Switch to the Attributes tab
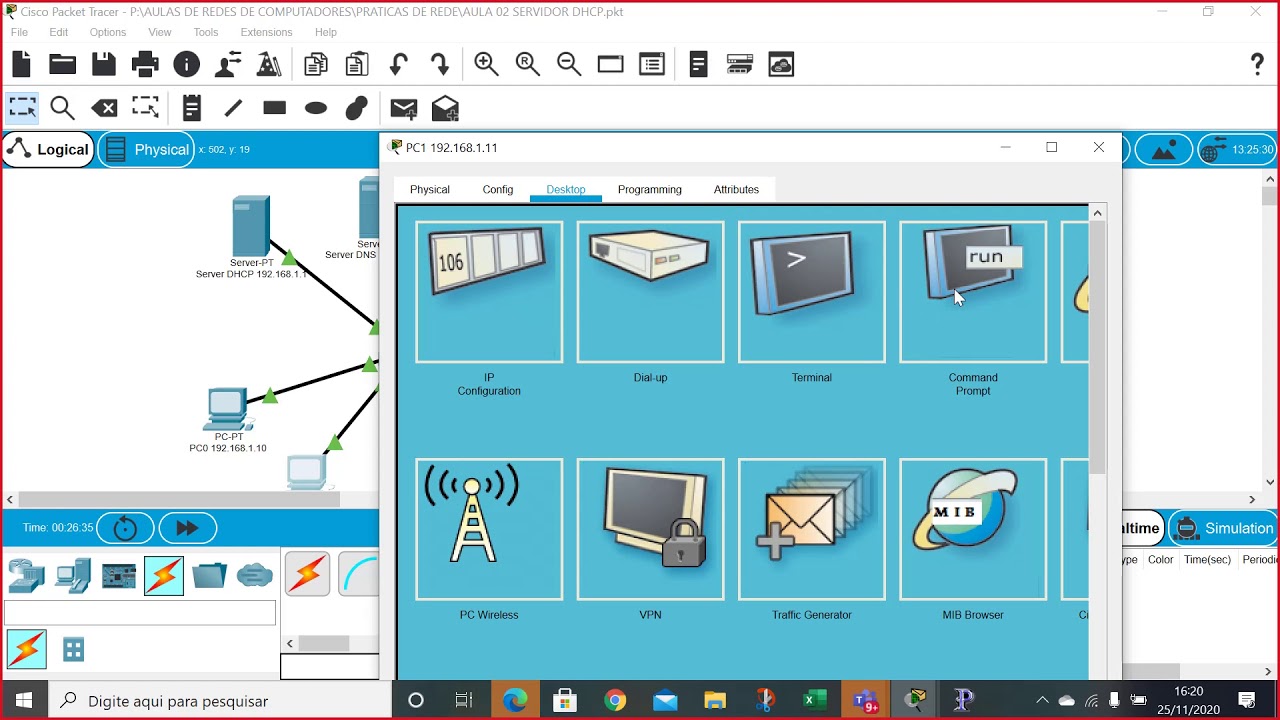This screenshot has height=720, width=1280. tap(736, 189)
